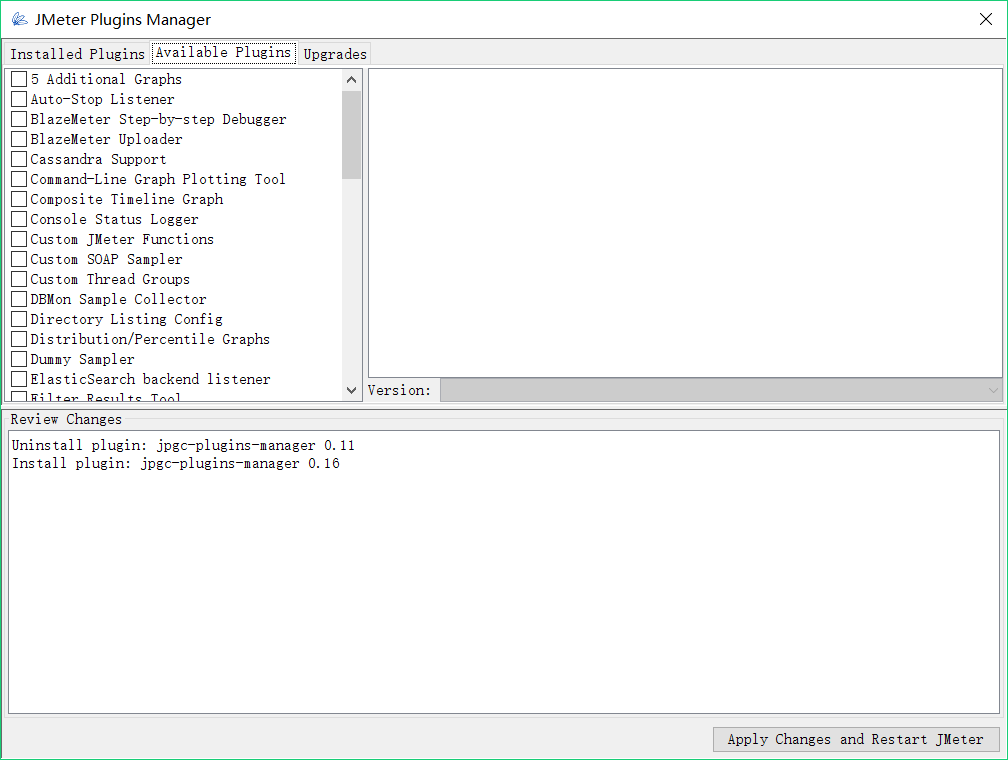Viewport: 1008px width, 760px height.
Task: Select the BlazeMeter Uploader plugin name
Action: tap(106, 139)
